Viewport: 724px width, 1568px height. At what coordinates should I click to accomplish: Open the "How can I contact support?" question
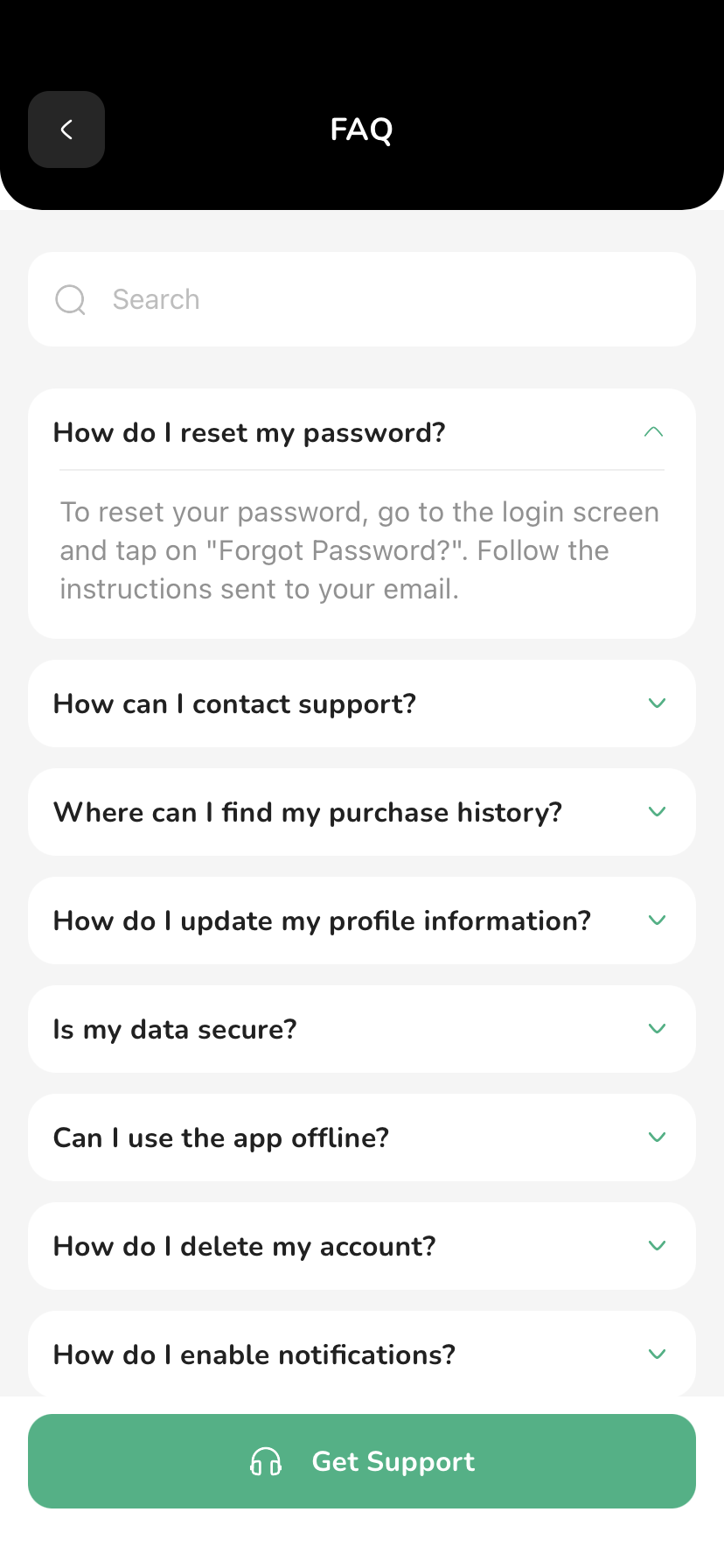tap(362, 703)
